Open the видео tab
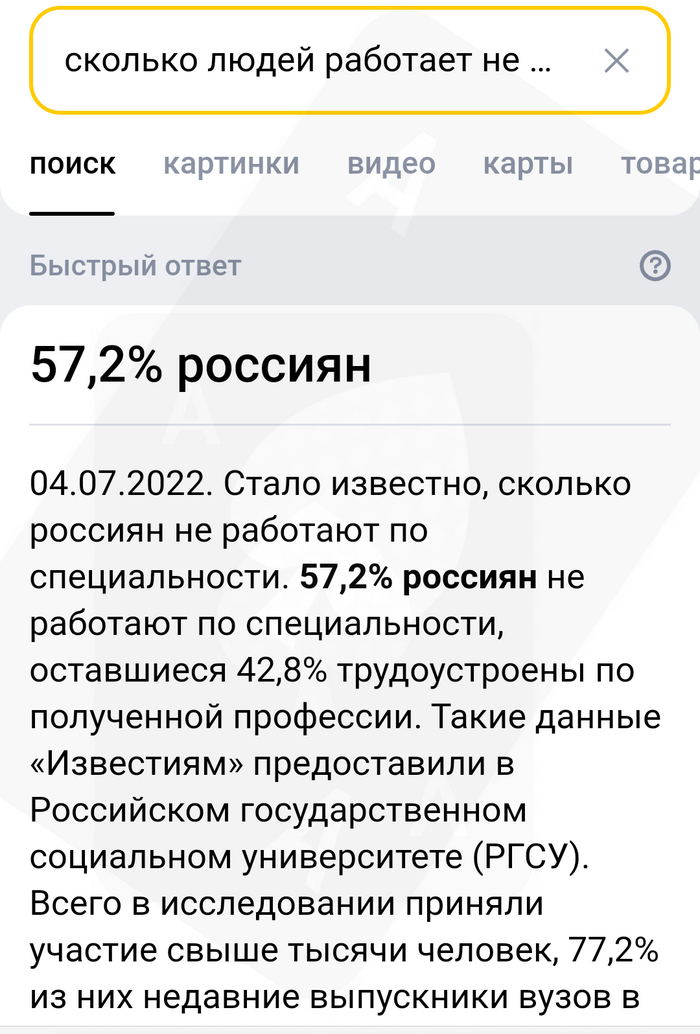This screenshot has width=700, height=1034. (391, 164)
